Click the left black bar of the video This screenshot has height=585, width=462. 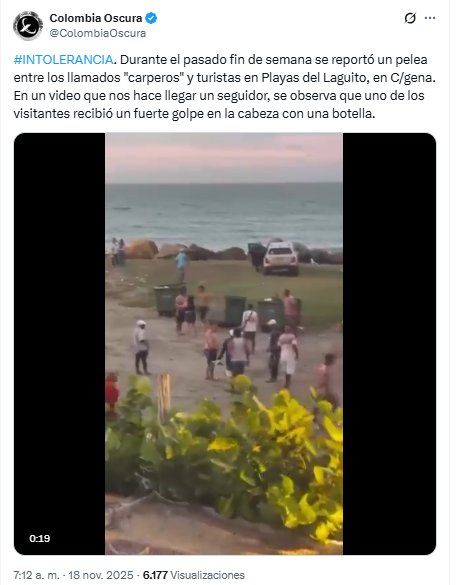(60, 344)
